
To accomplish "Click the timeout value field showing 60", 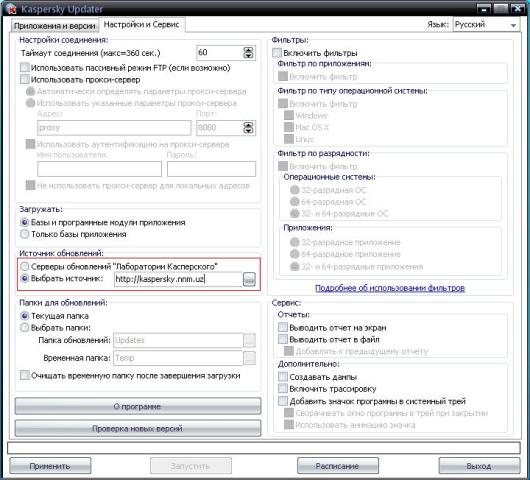I will tap(220, 53).
